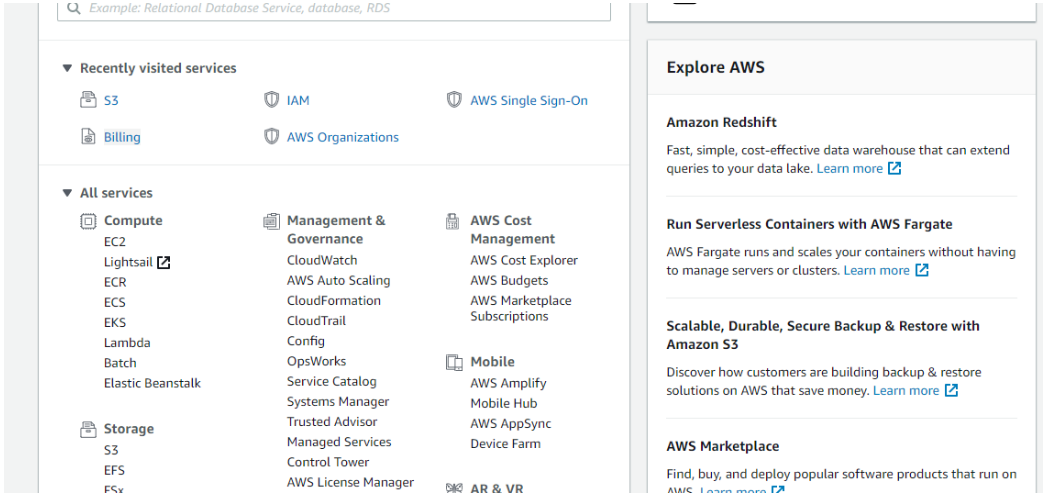Open Trusted Advisor

332,422
